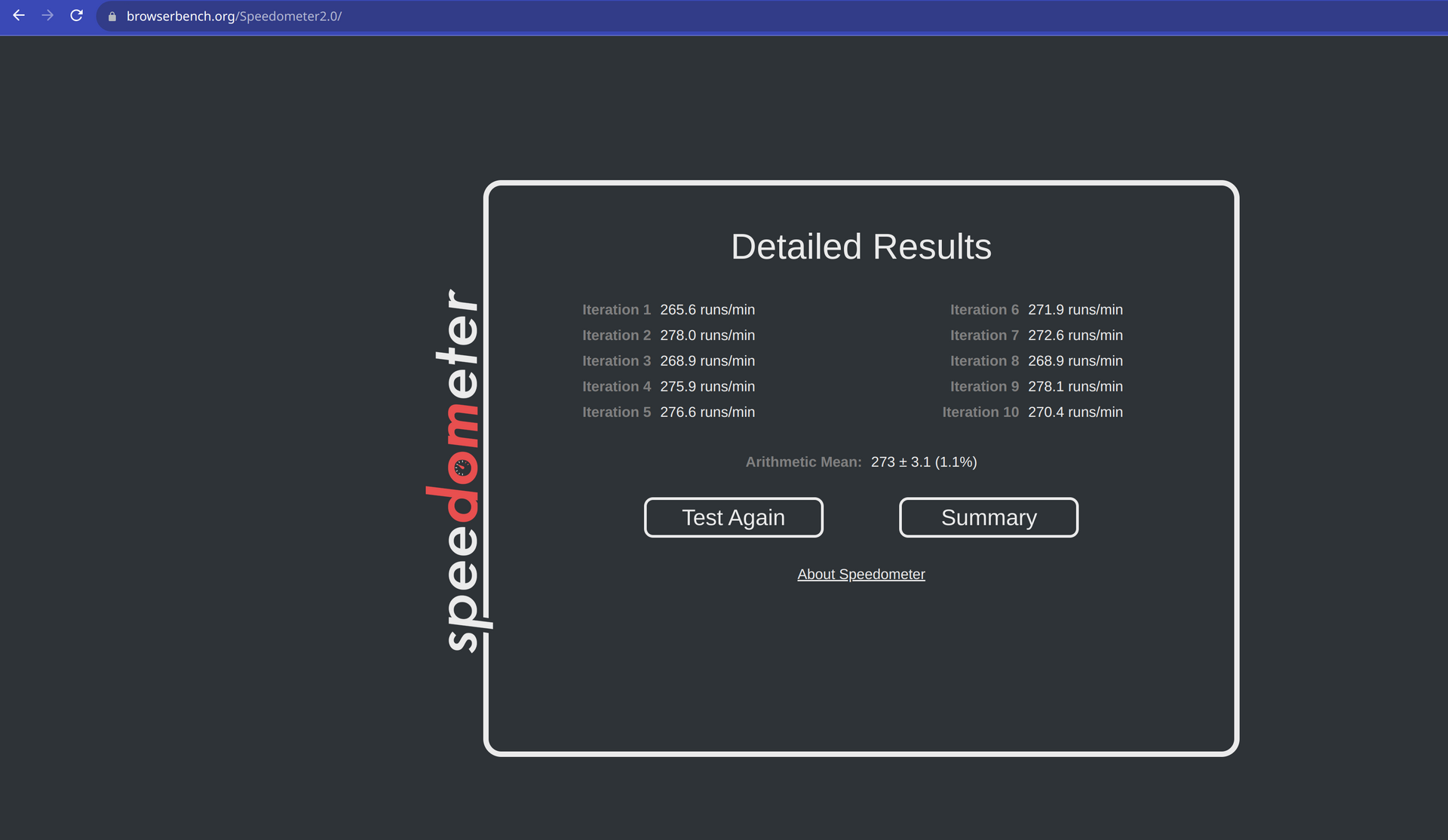
Task: Click the 272.6 runs/min value
Action: tap(1075, 336)
